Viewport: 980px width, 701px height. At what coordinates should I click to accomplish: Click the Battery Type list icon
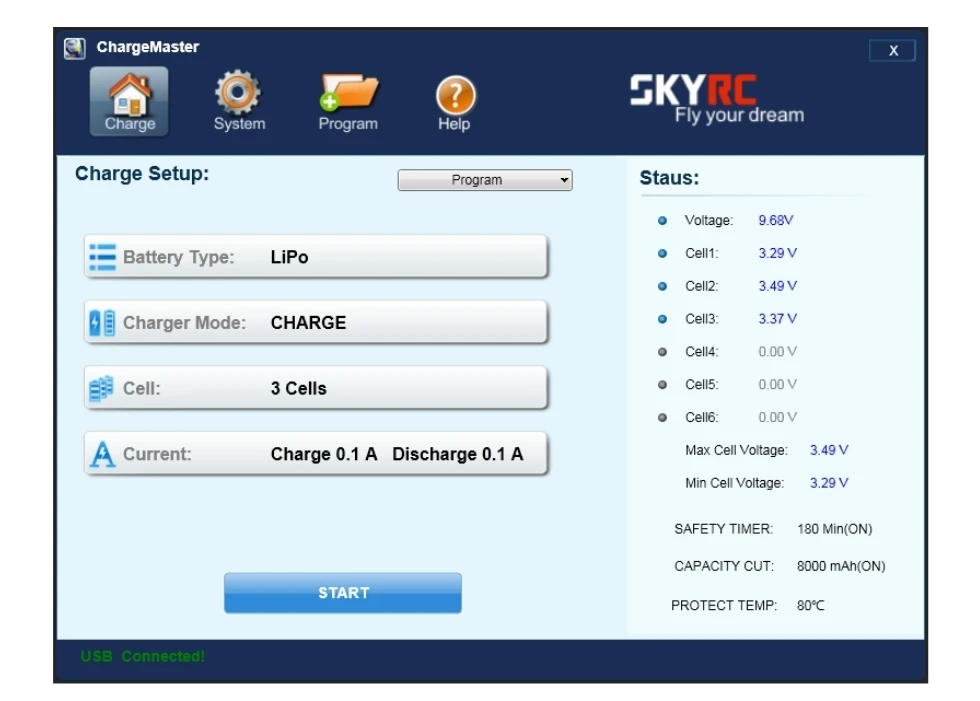102,257
